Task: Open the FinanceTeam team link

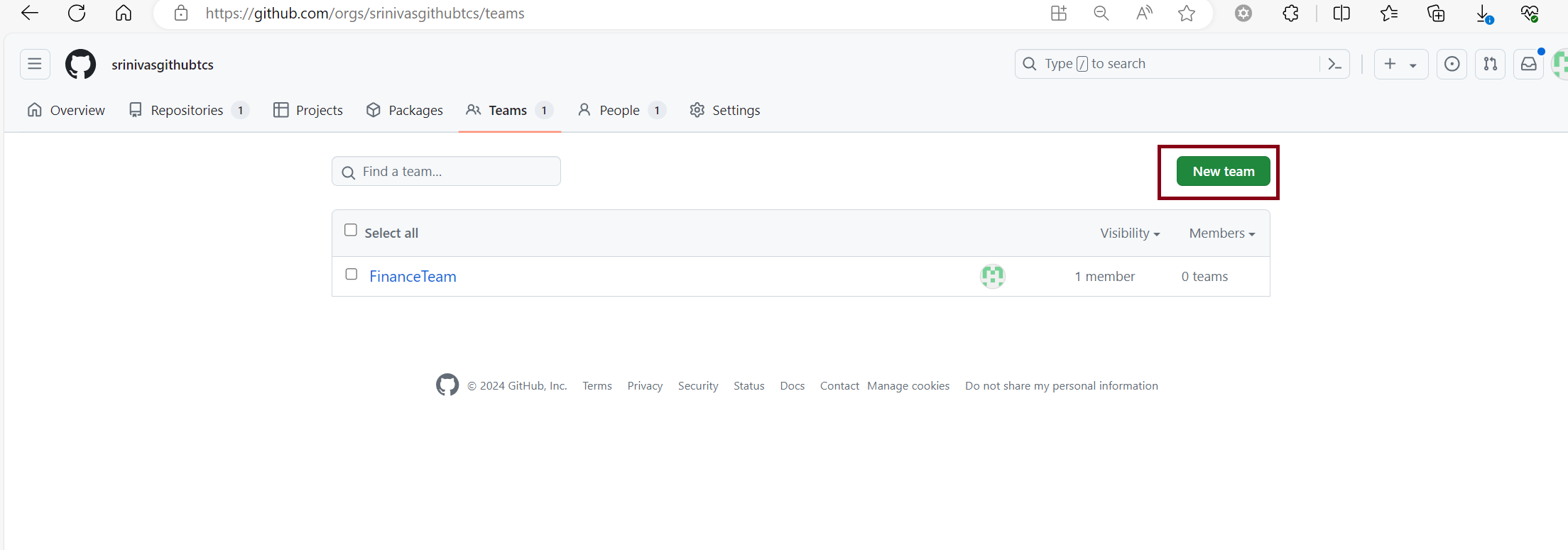Action: [413, 276]
